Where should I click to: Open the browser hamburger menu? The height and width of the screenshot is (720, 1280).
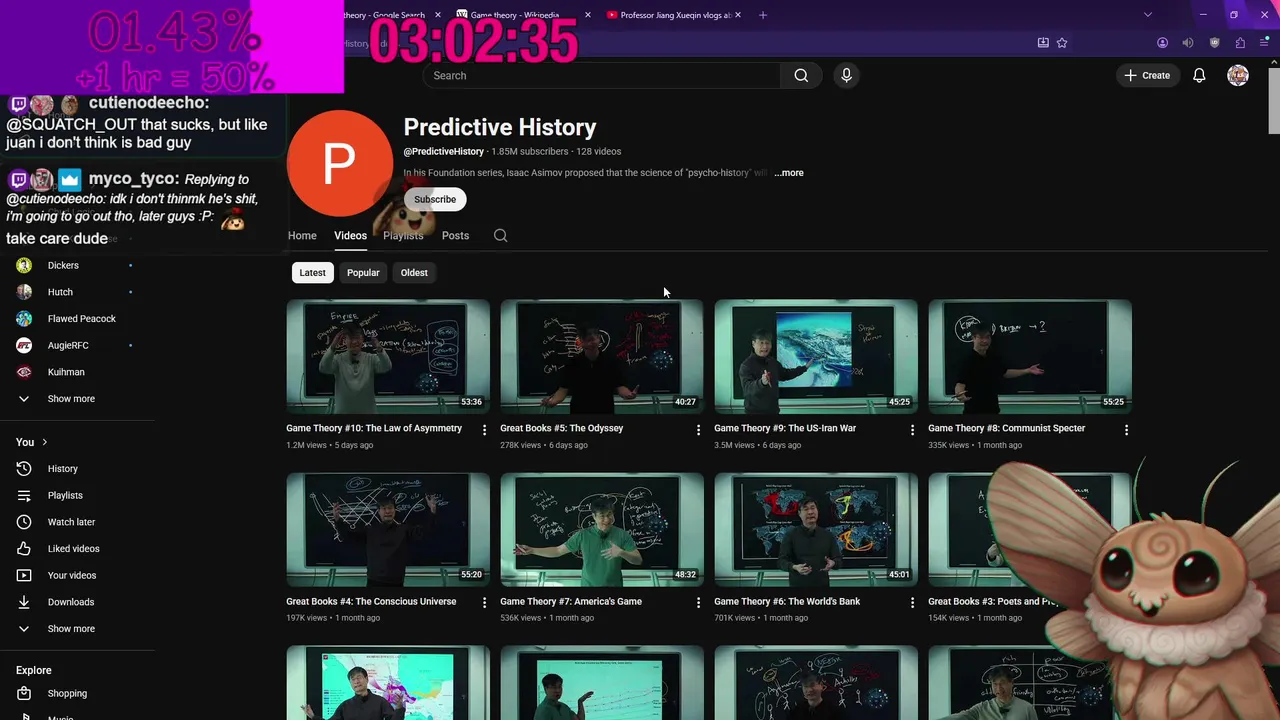tap(1264, 43)
